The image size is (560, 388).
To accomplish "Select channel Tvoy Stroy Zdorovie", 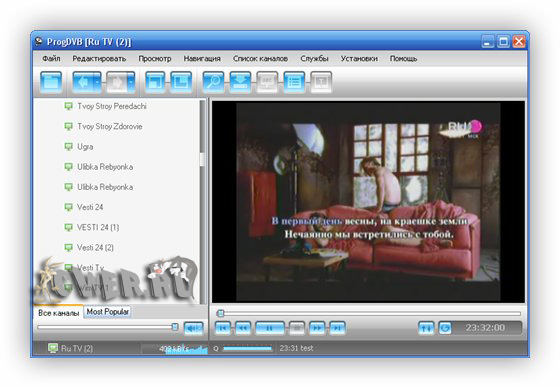I will click(110, 126).
